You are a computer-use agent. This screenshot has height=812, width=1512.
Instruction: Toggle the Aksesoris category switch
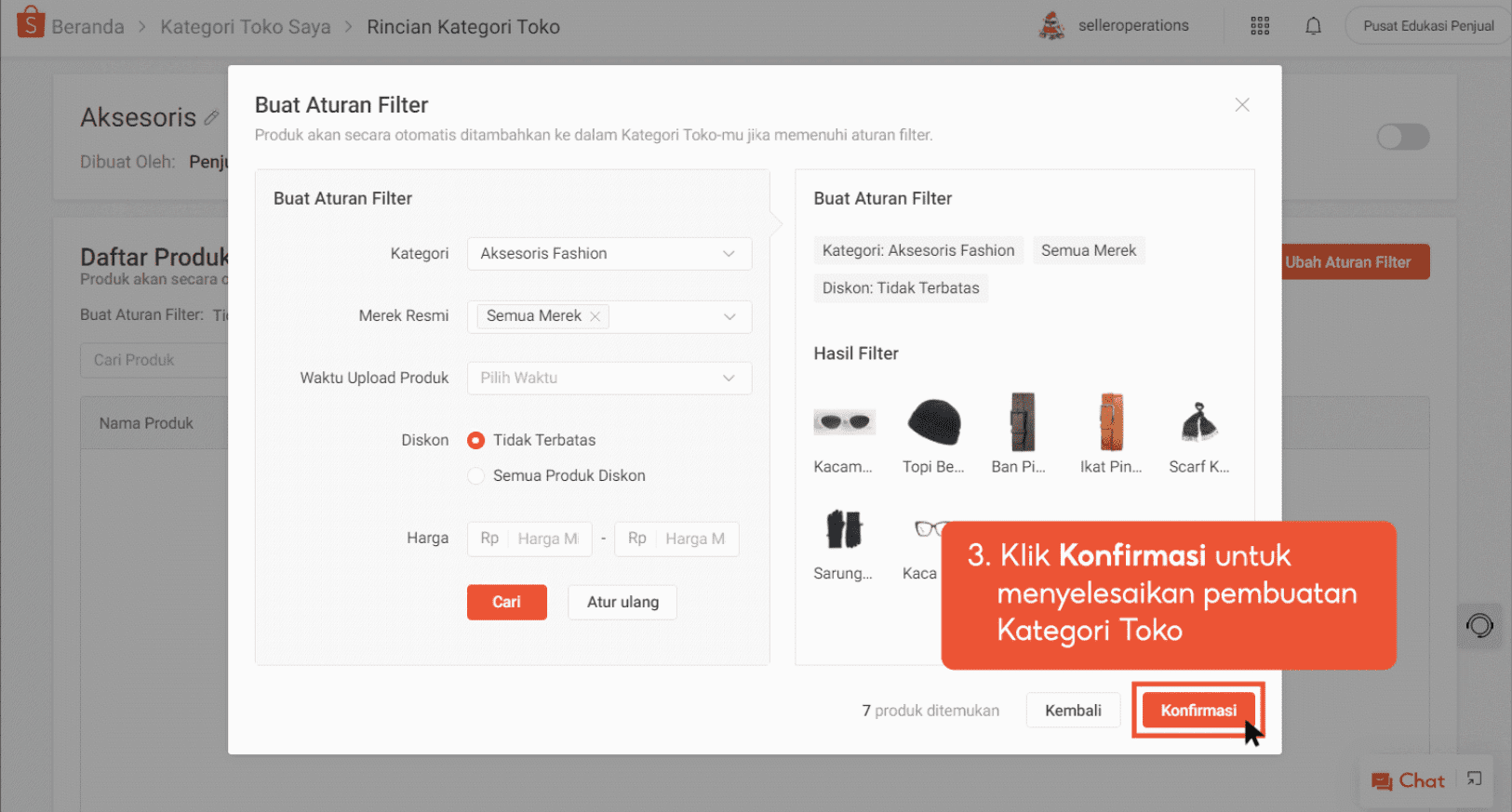pos(1402,137)
